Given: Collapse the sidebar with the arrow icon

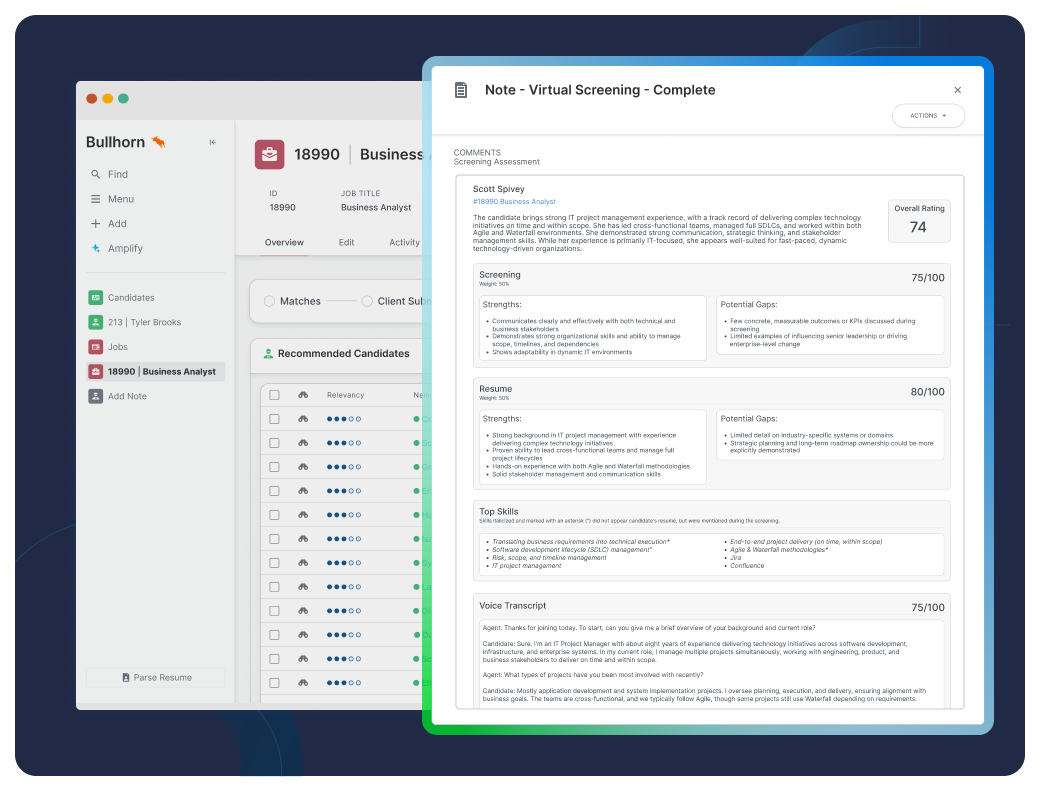Looking at the screenshot, I should coord(213,142).
